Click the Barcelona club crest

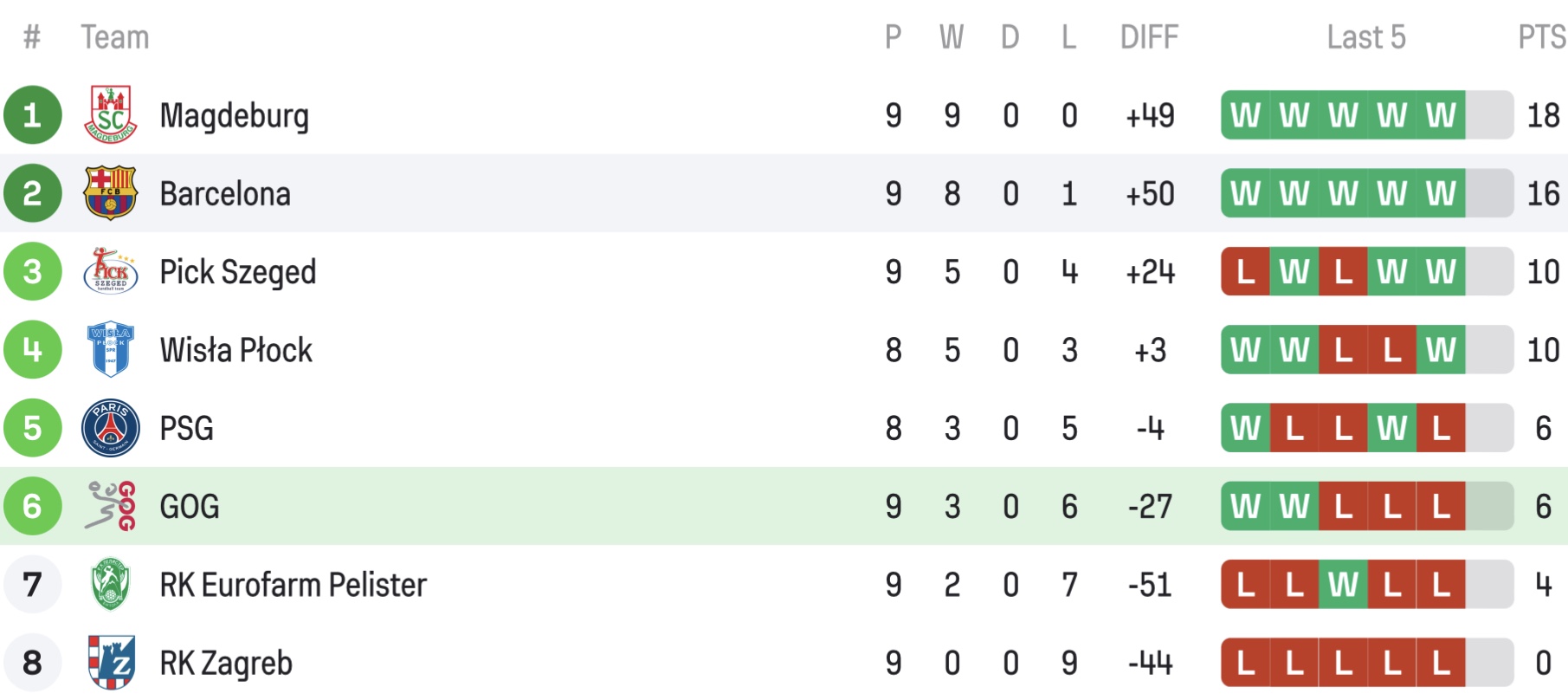click(111, 193)
